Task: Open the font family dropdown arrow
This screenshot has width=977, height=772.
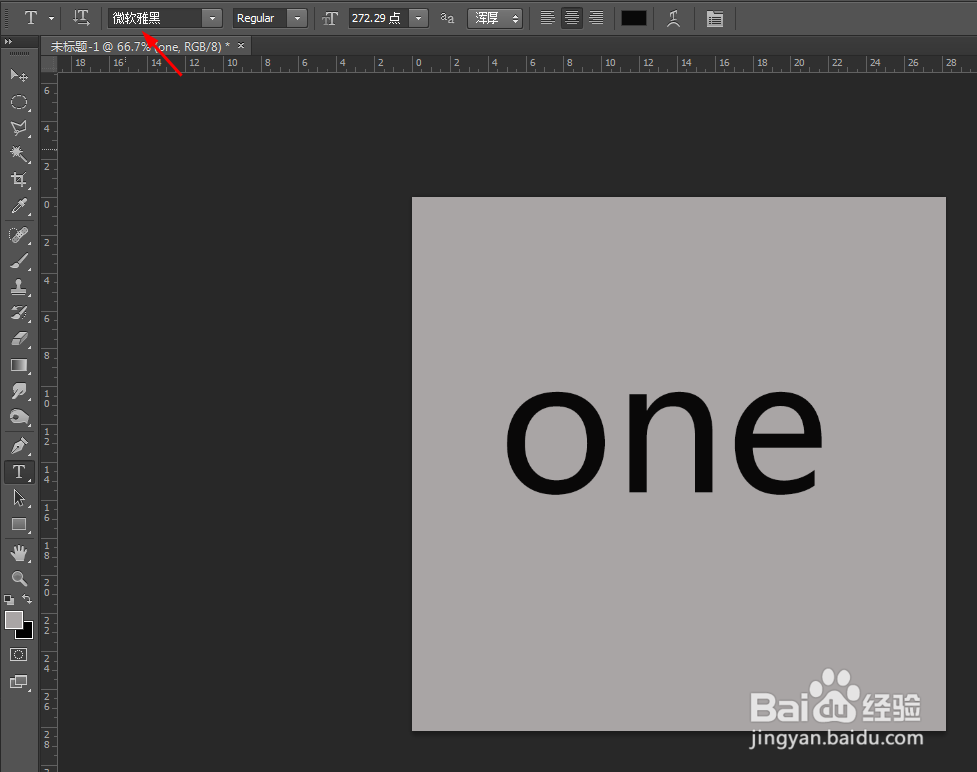Action: click(212, 19)
